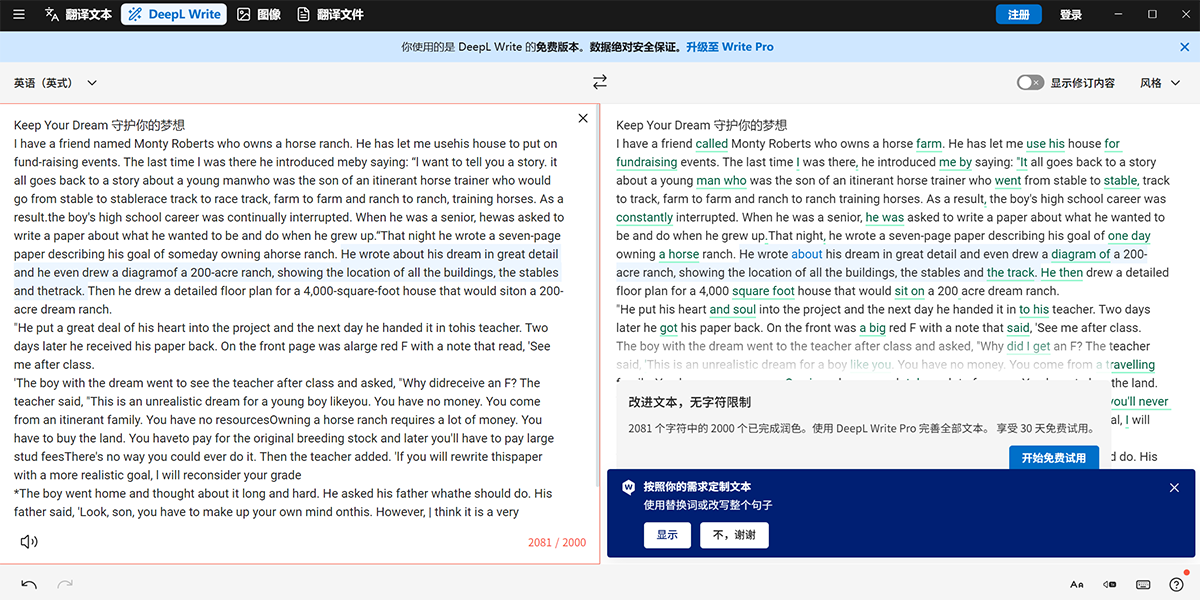Screen dimensions: 1200x600
Task: Clear the source text with X icon
Action: pyautogui.click(x=583, y=119)
